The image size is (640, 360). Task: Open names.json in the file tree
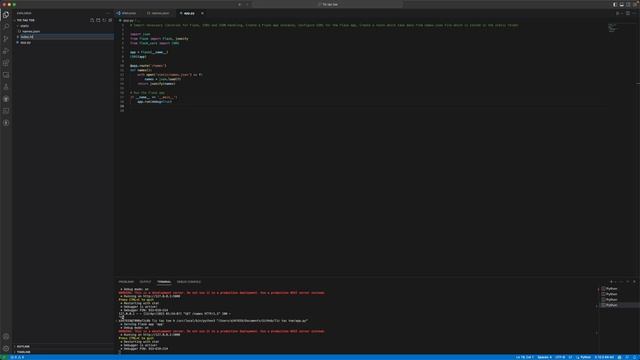tap(31, 31)
